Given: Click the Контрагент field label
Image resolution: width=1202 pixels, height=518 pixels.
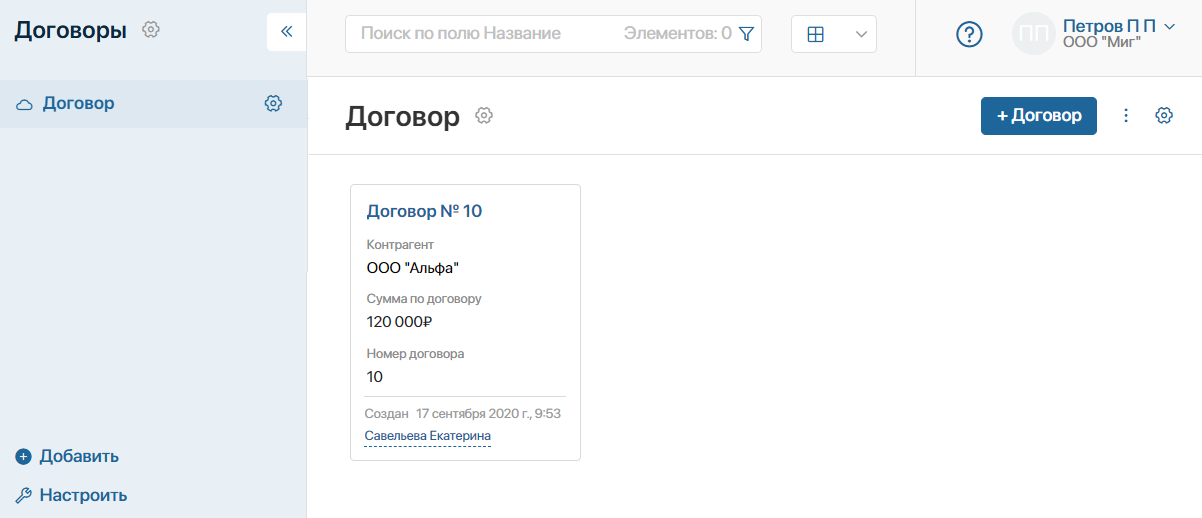Looking at the screenshot, I should pyautogui.click(x=401, y=245).
